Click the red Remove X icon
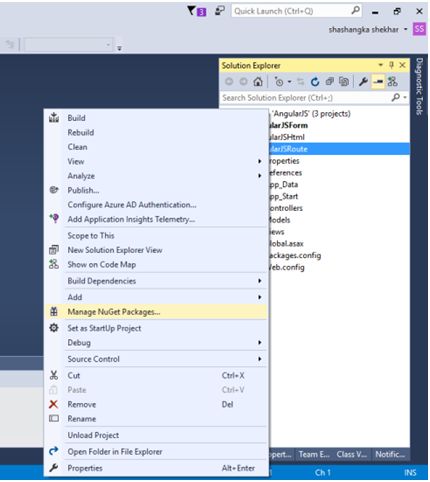The image size is (430, 482). [53, 404]
